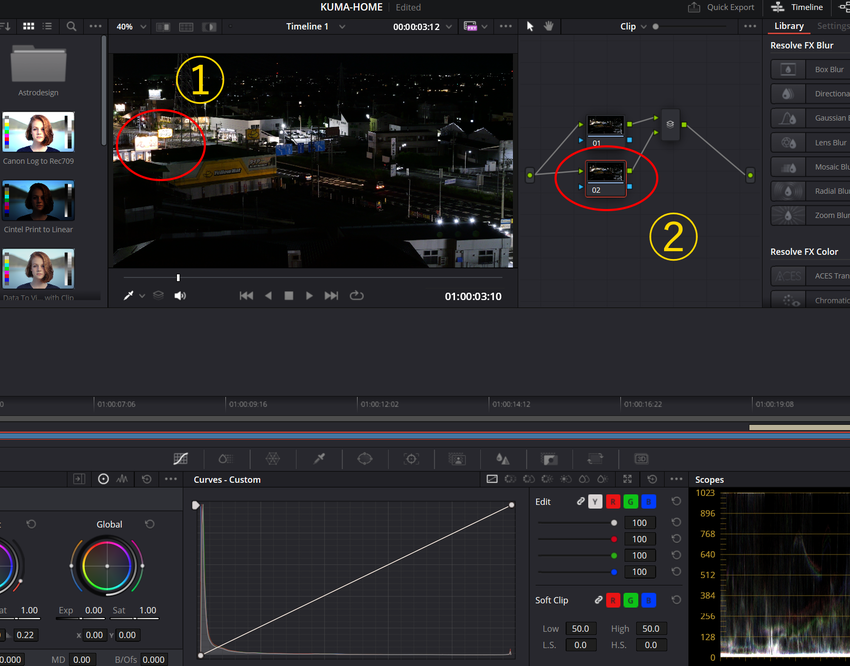Toggle Soft Clip channel link icon
Screen dimensions: 850x666
click(x=598, y=600)
